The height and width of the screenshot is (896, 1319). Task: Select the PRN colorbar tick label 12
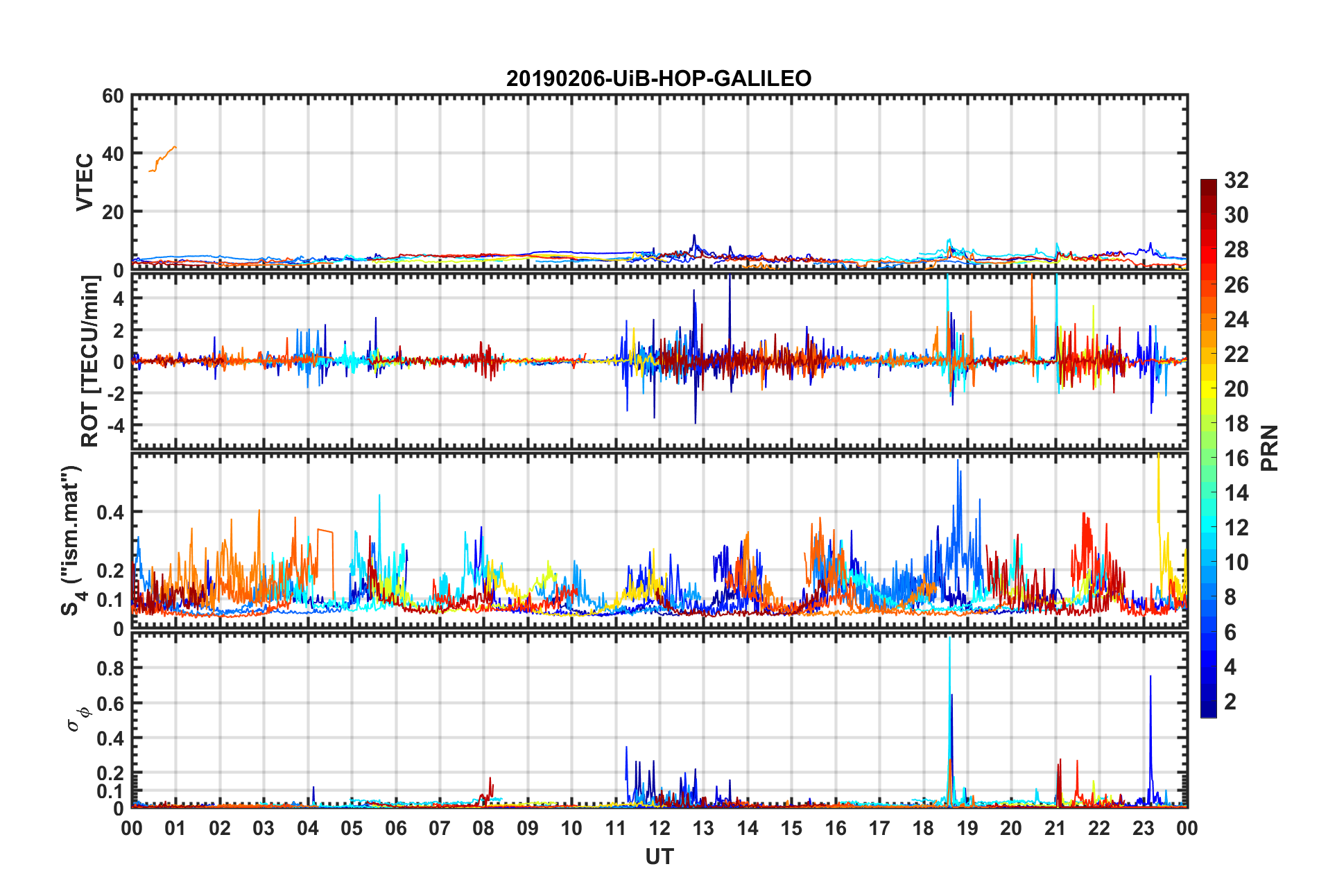(1236, 528)
